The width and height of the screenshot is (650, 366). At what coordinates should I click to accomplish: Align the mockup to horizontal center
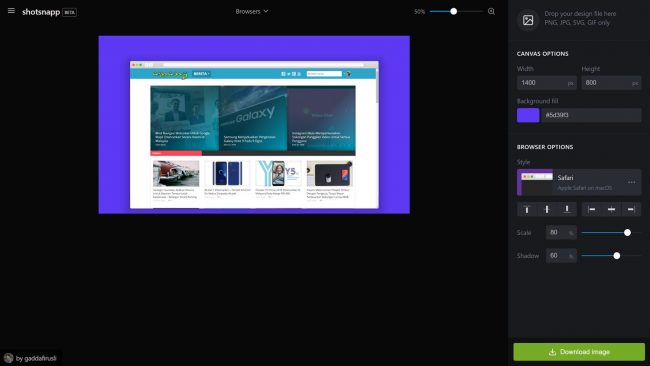611,209
